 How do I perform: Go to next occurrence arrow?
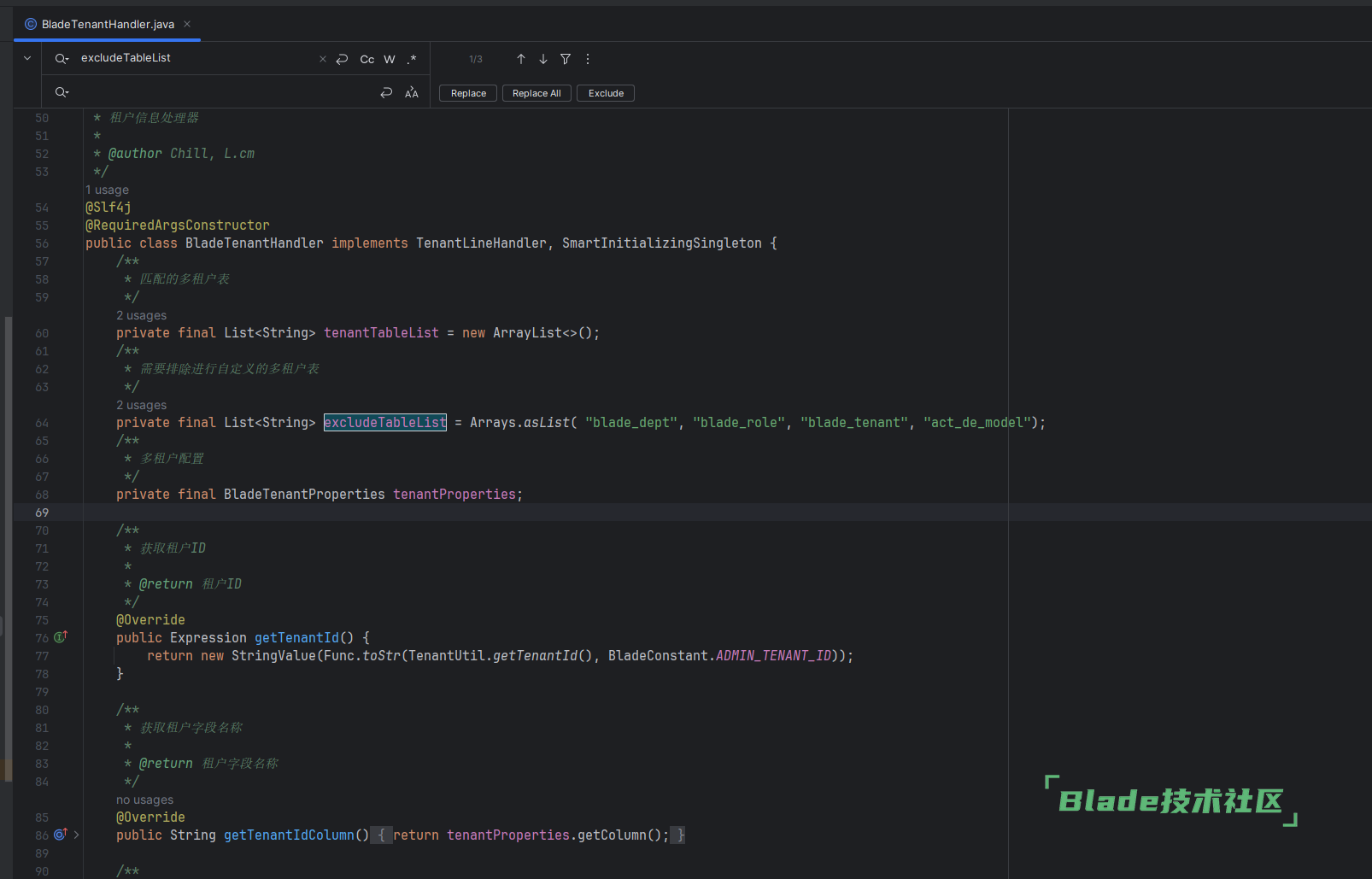click(x=543, y=59)
